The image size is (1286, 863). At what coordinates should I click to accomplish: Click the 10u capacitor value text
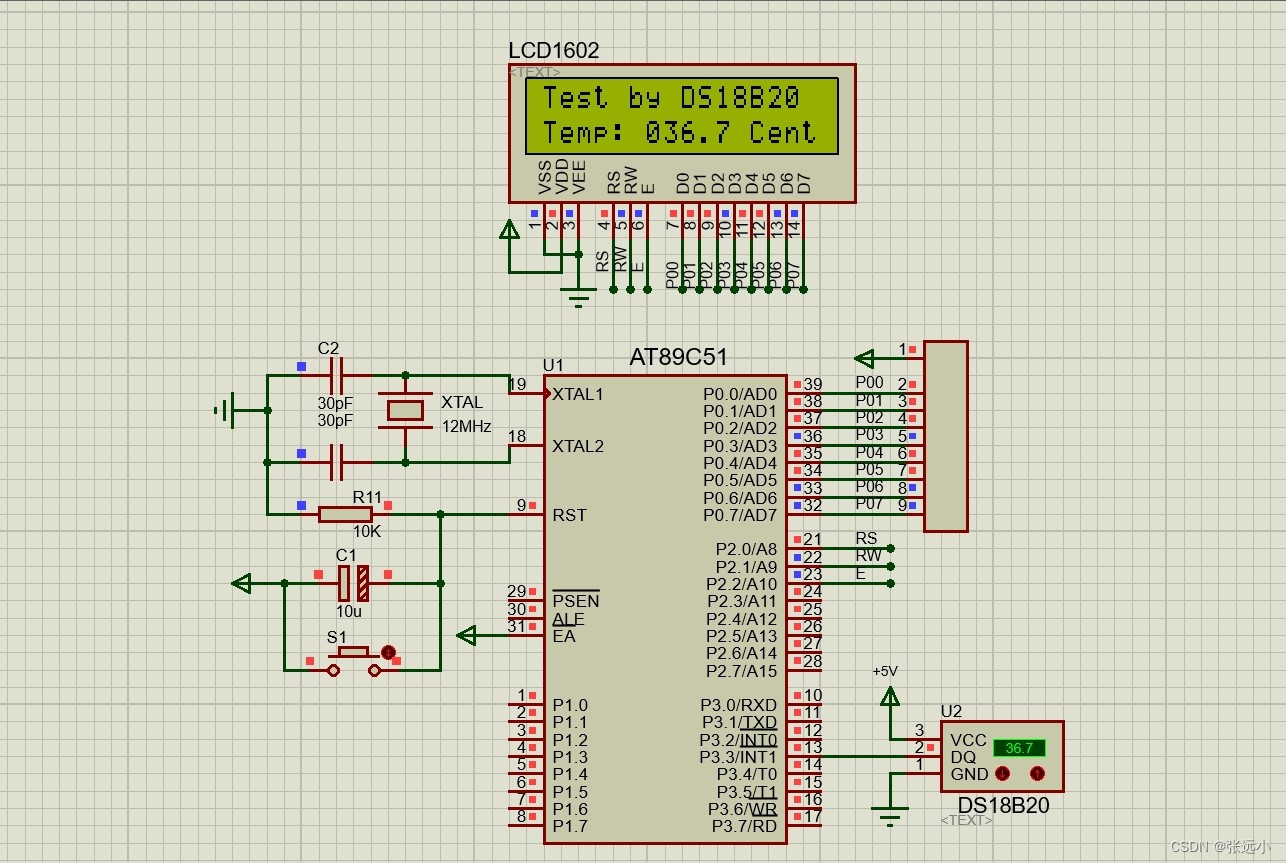tap(349, 611)
